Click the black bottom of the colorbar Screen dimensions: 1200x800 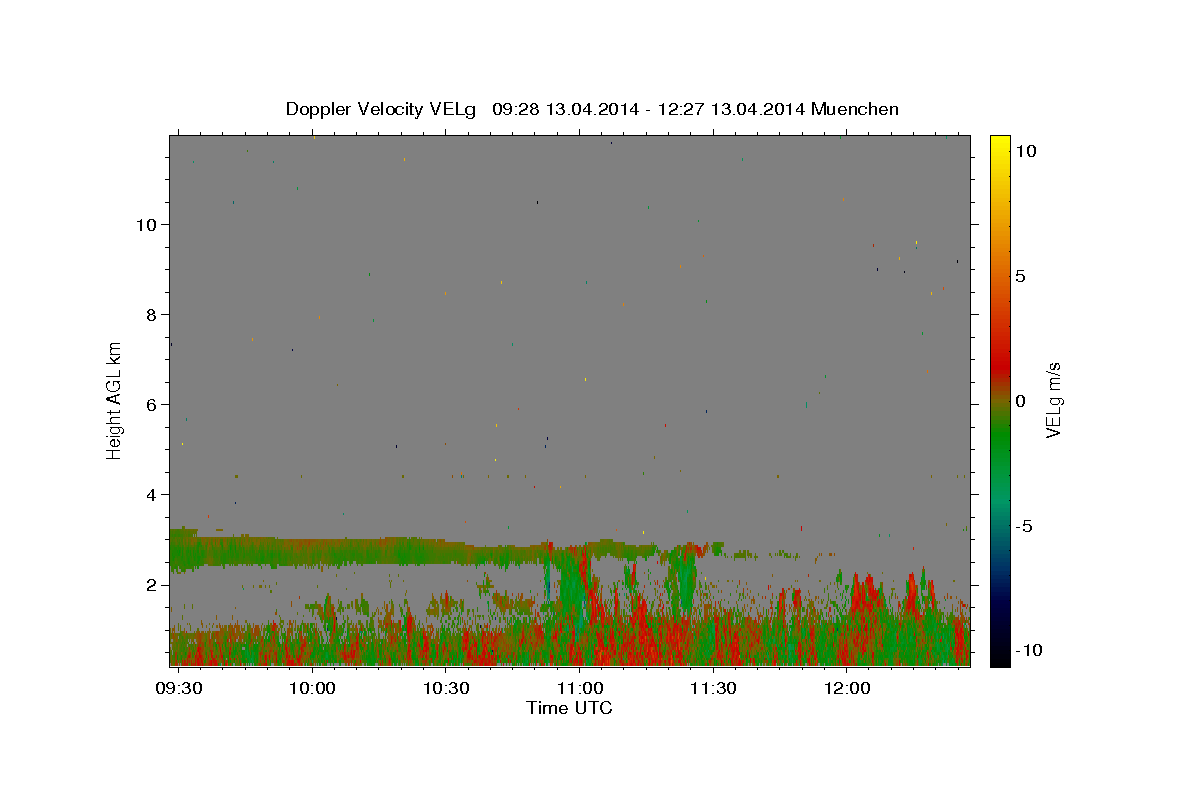(999, 655)
